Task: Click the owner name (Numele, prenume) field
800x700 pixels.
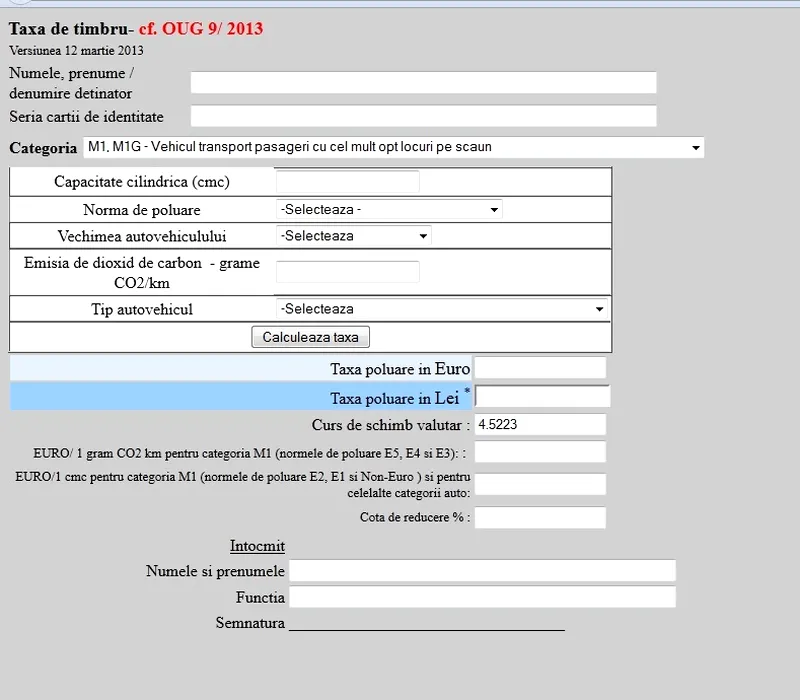Action: click(x=423, y=82)
